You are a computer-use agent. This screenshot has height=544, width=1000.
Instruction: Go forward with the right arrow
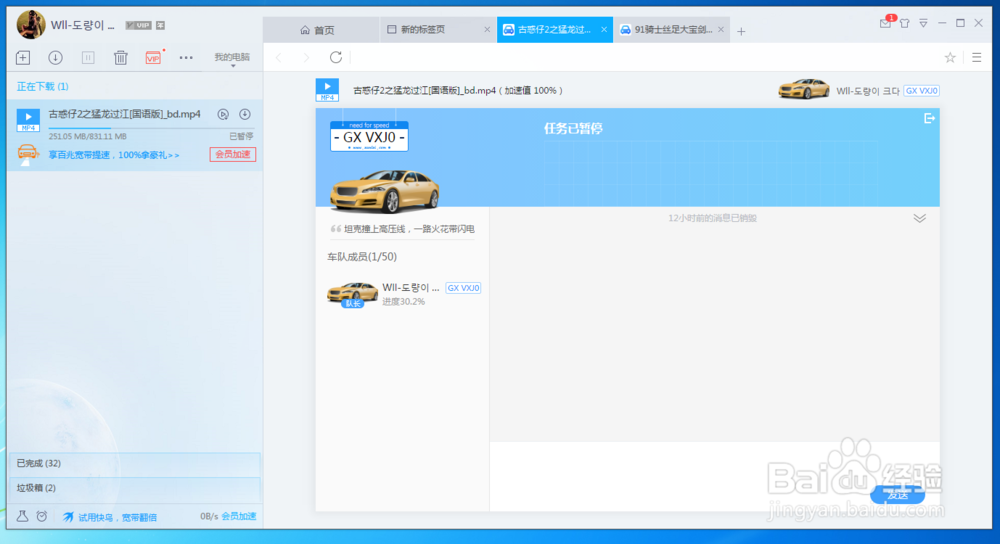coord(306,57)
